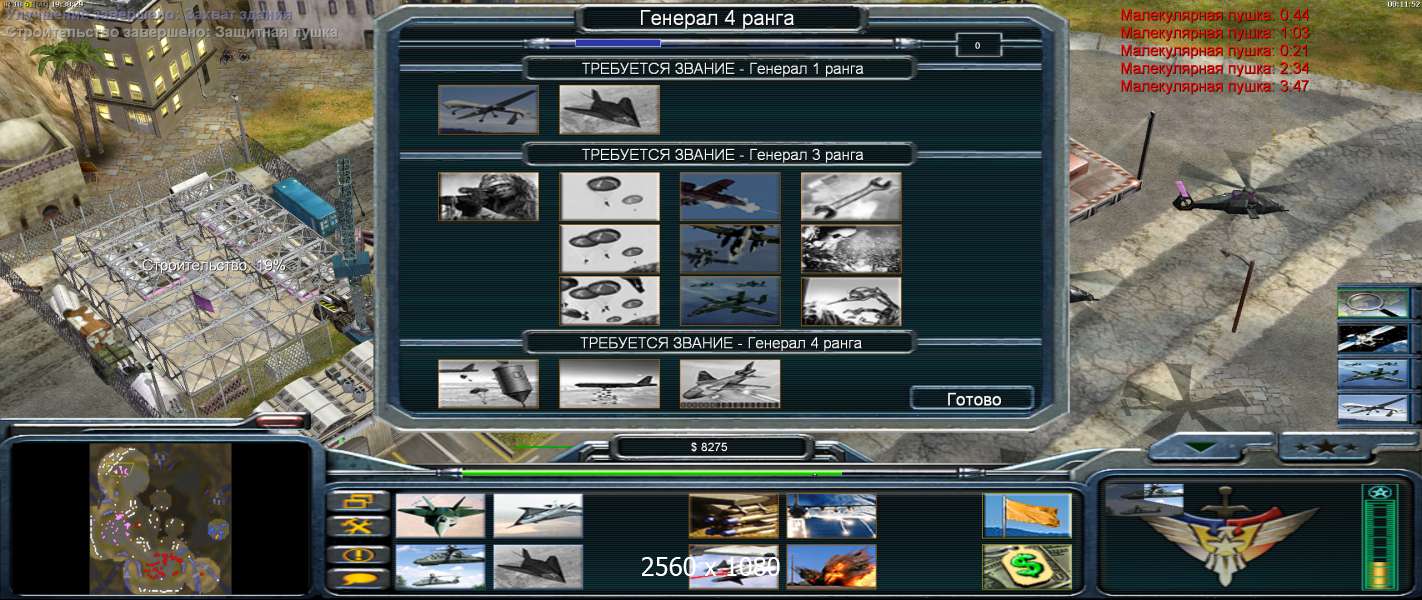The image size is (1422, 600).
Task: Click timer Малекулярная пушка: 3:47
Action: (1215, 87)
